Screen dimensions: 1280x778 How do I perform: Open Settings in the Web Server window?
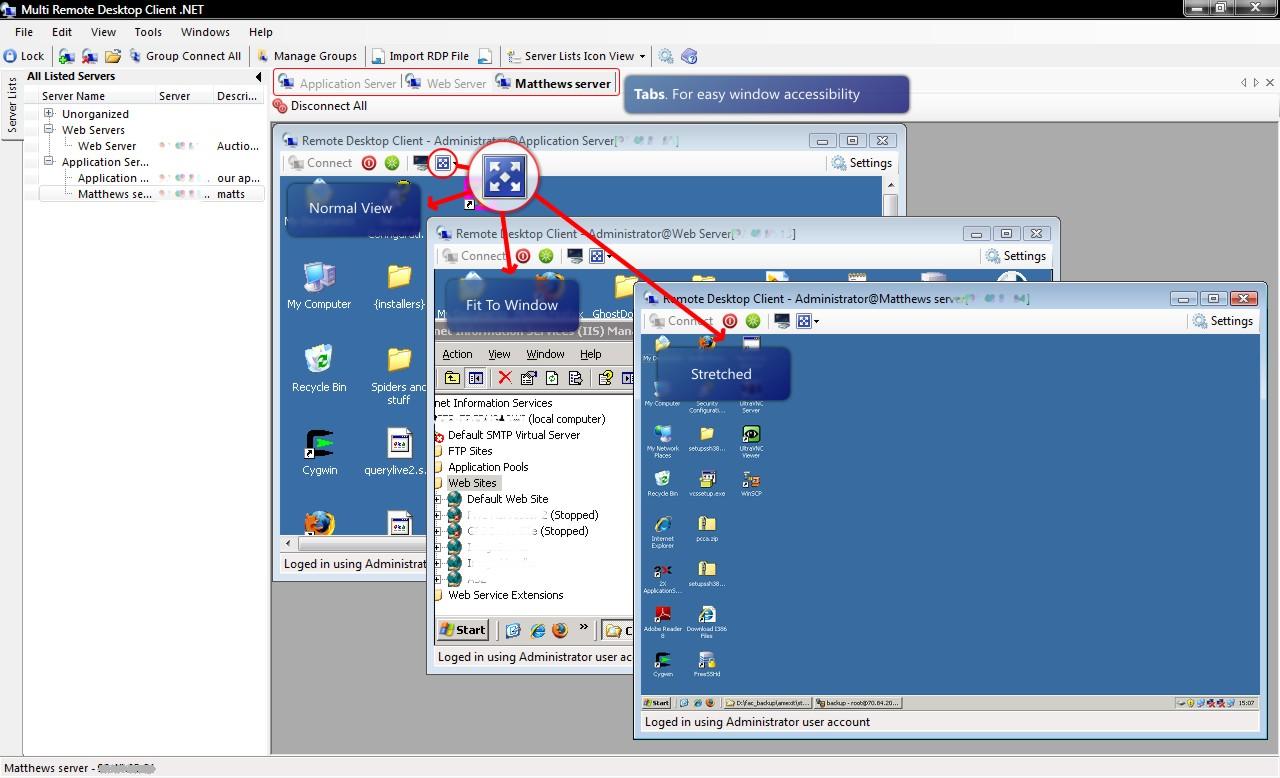click(1015, 255)
